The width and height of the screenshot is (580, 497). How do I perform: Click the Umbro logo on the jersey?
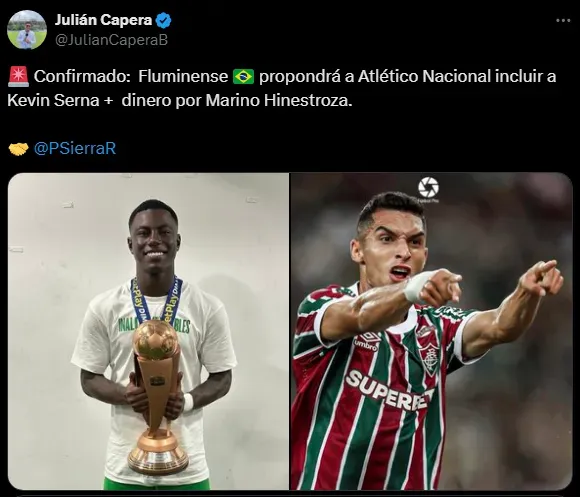click(x=367, y=341)
